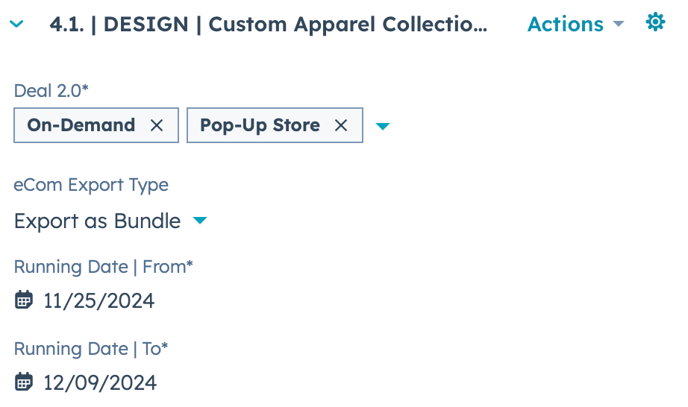Edit the 12/09/2024 date field
688x407 pixels.
(x=100, y=383)
